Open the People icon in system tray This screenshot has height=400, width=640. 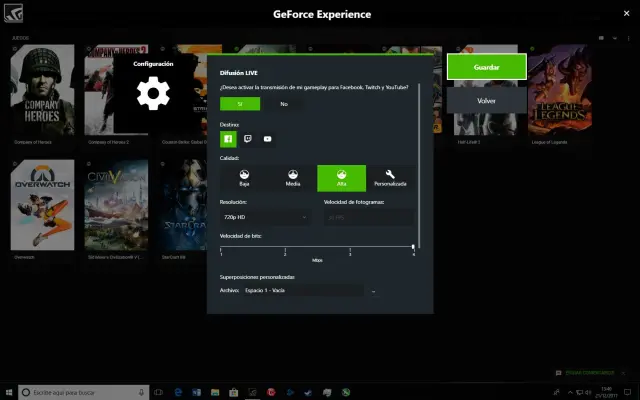pos(557,392)
